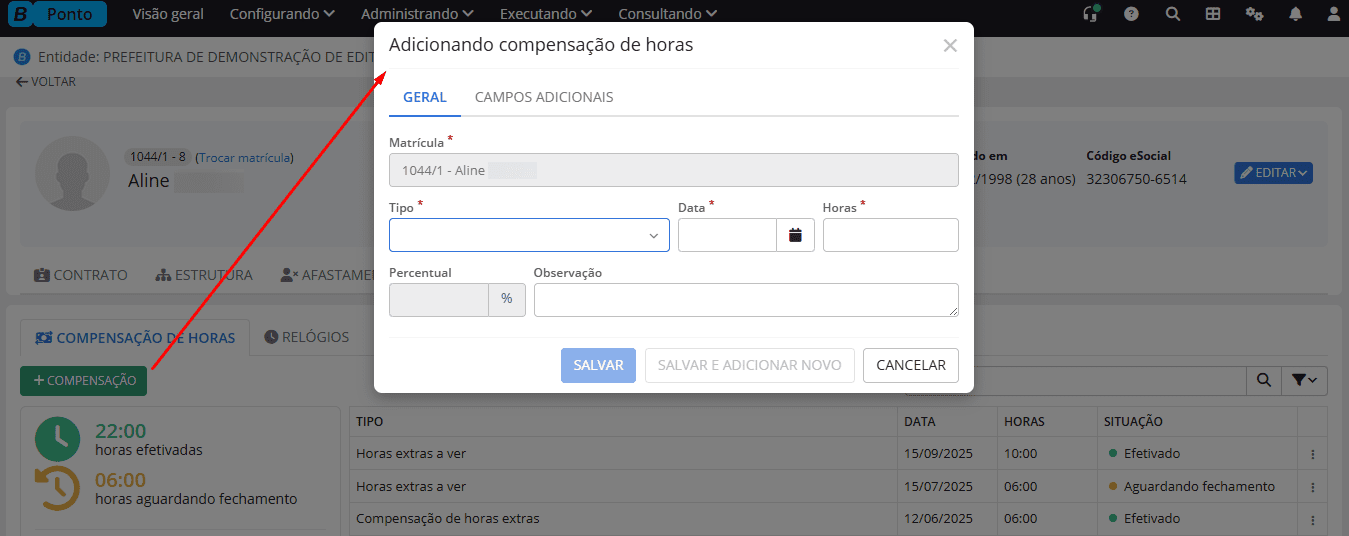Select the RELÓGIOS tab
Viewport: 1349px width, 536px height.
307,337
